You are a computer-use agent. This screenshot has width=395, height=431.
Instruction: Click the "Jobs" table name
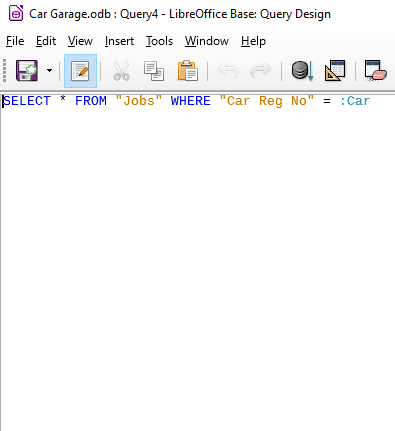138,101
